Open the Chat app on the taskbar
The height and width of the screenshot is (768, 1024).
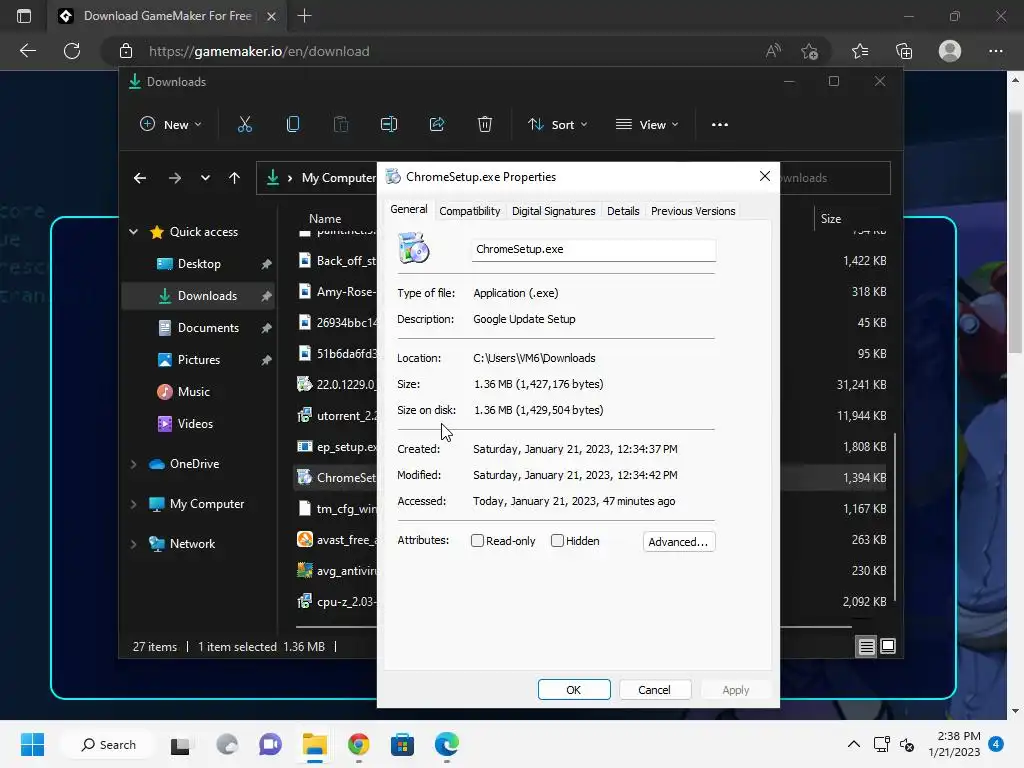(x=270, y=744)
